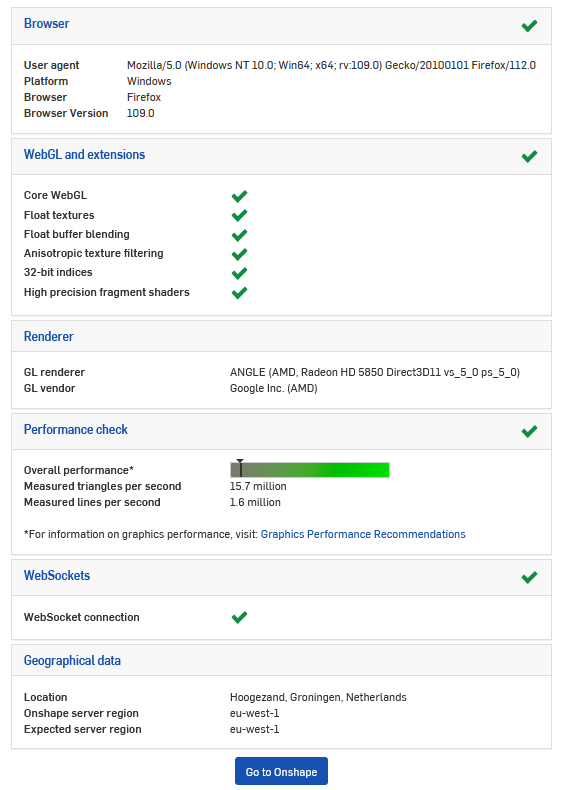Screen dimensions: 580x790
Task: Open the Graphics Performance Recommendations link
Action: pos(363,534)
